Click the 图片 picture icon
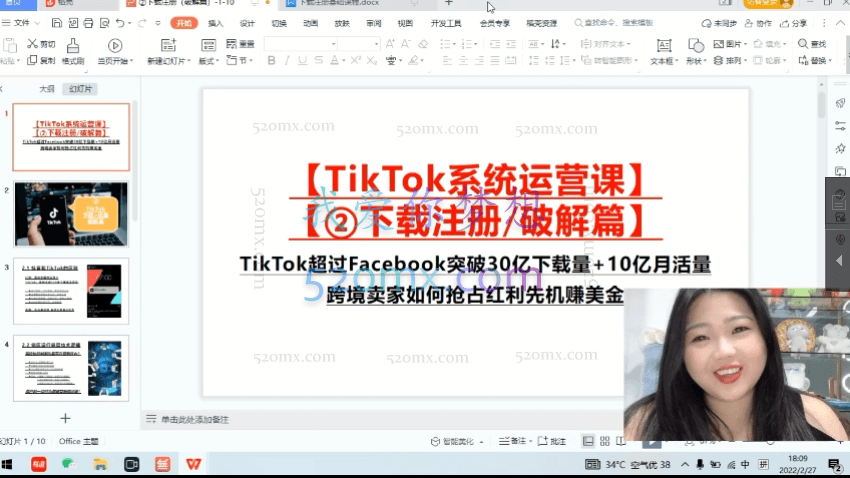This screenshot has width=850, height=478. click(719, 44)
